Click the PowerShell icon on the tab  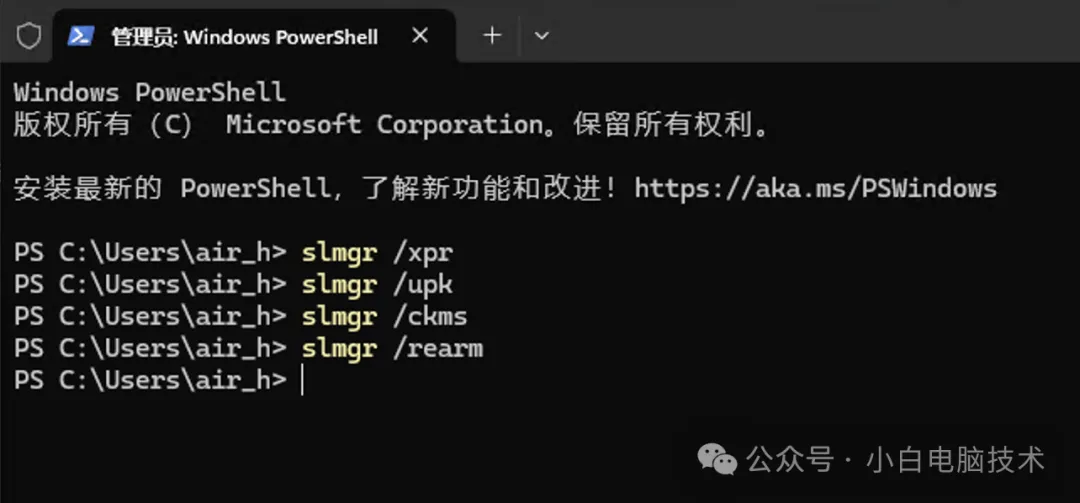pyautogui.click(x=80, y=36)
